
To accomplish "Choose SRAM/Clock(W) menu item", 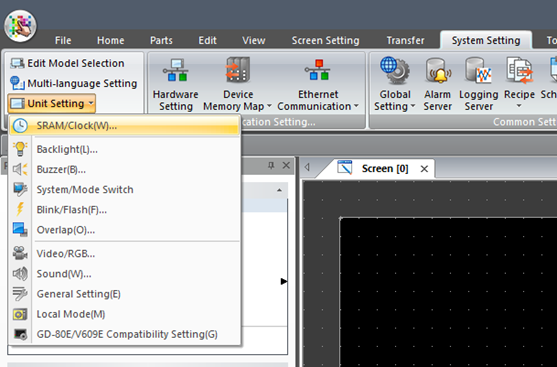I will [124, 125].
